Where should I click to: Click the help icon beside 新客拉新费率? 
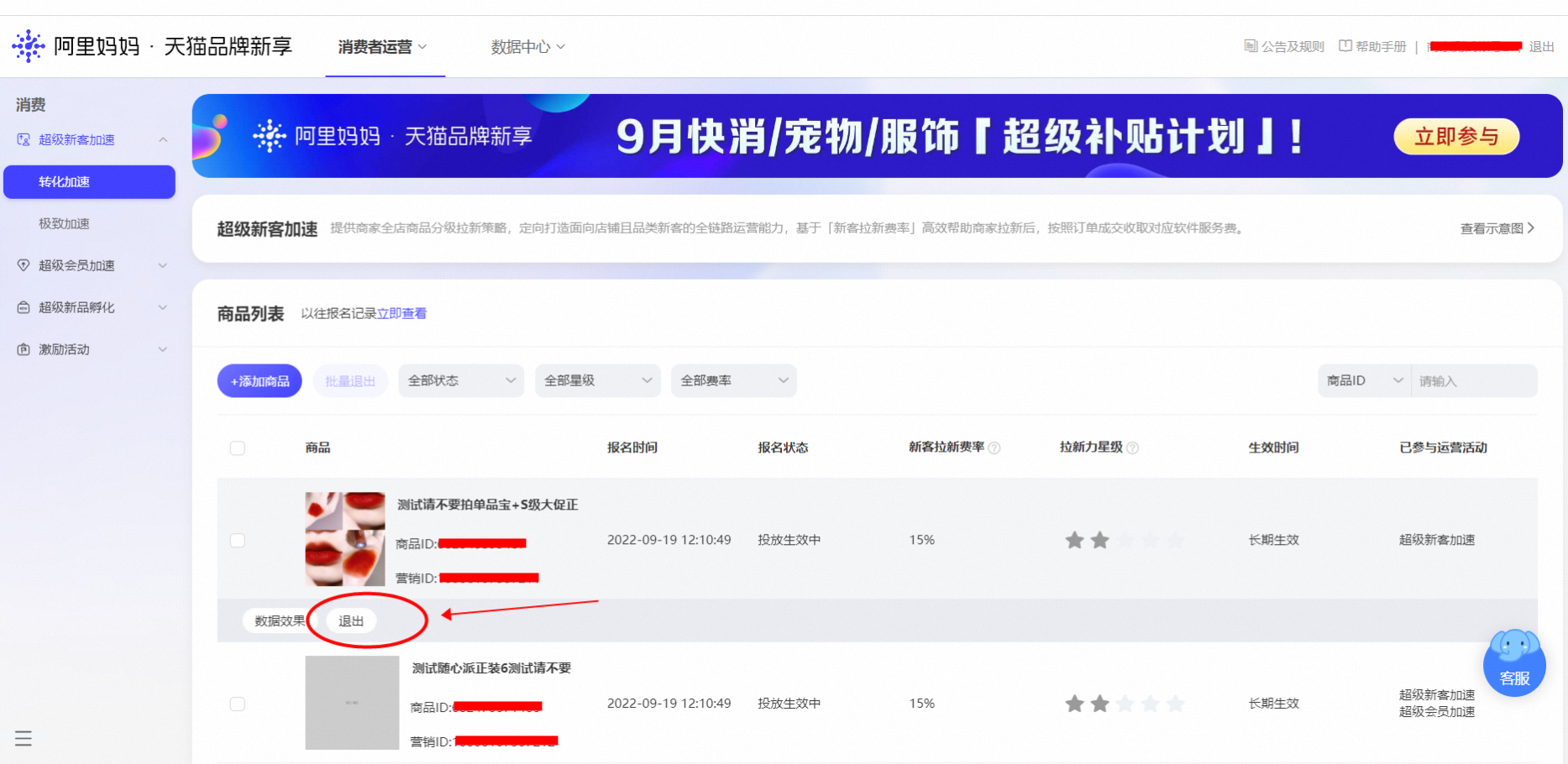994,448
